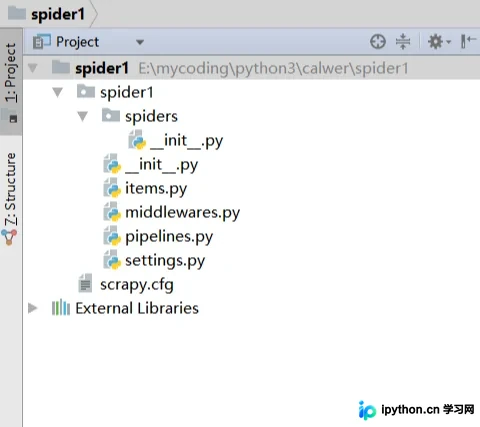This screenshot has height=427, width=480.
Task: Click the Python file icon of middlewares.py
Action: [112, 213]
